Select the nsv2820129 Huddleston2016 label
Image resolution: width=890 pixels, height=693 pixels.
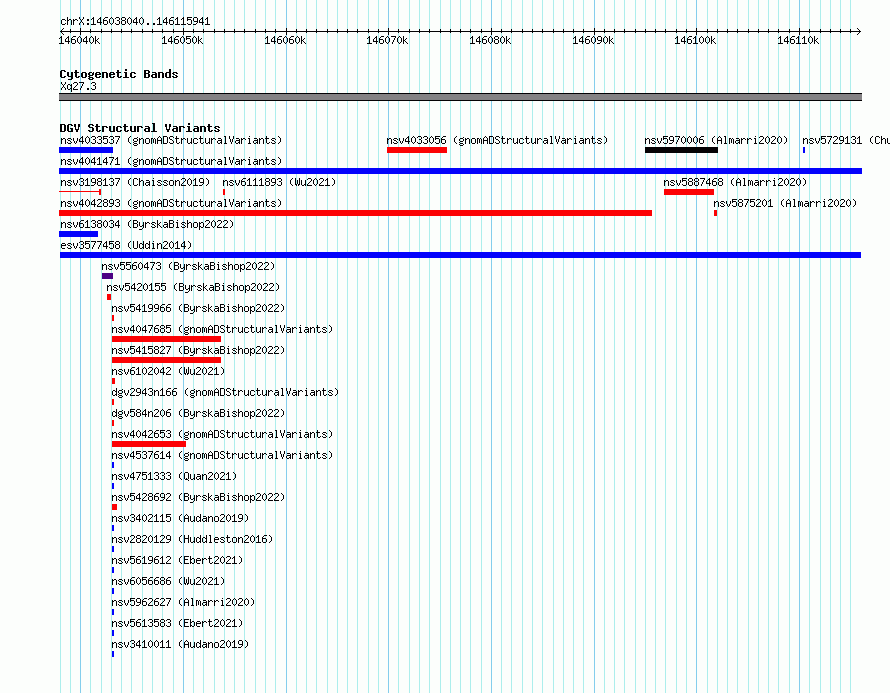point(192,539)
